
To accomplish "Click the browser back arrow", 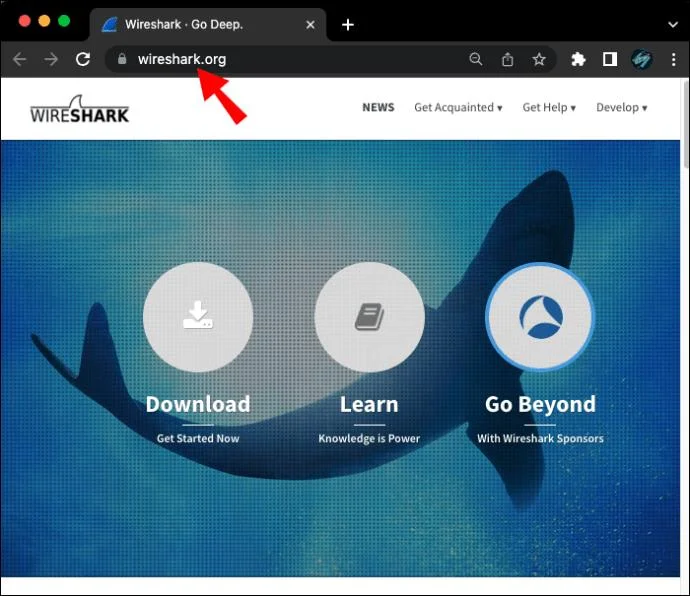I will point(20,59).
